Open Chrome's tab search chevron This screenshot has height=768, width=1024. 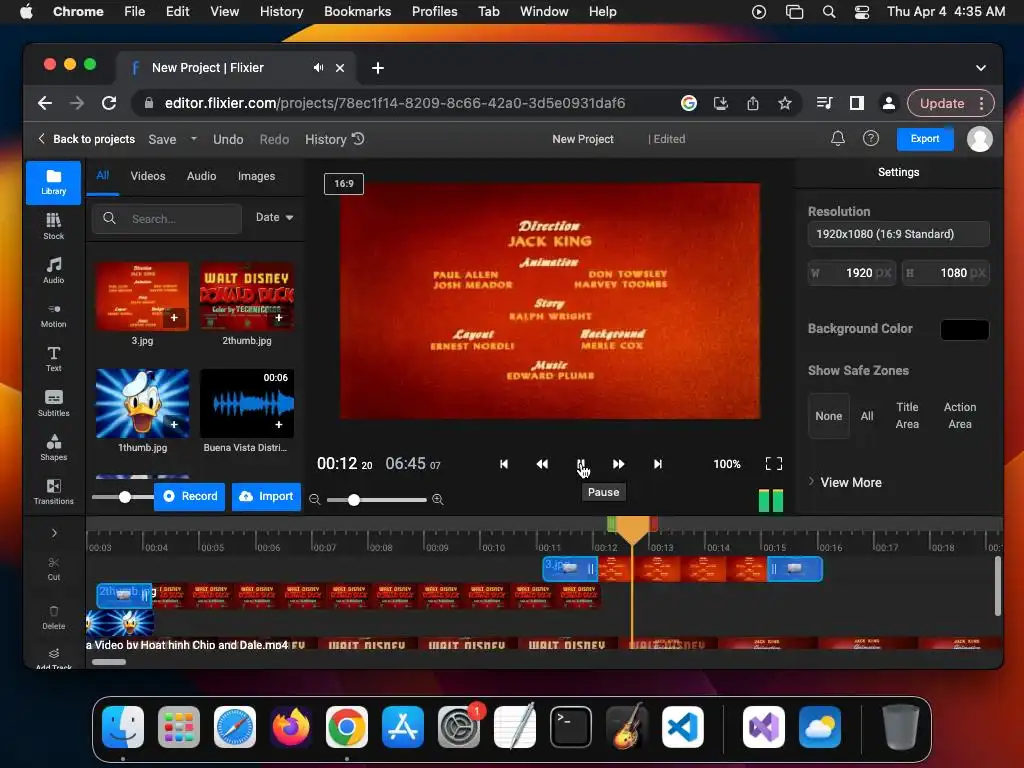coord(981,68)
